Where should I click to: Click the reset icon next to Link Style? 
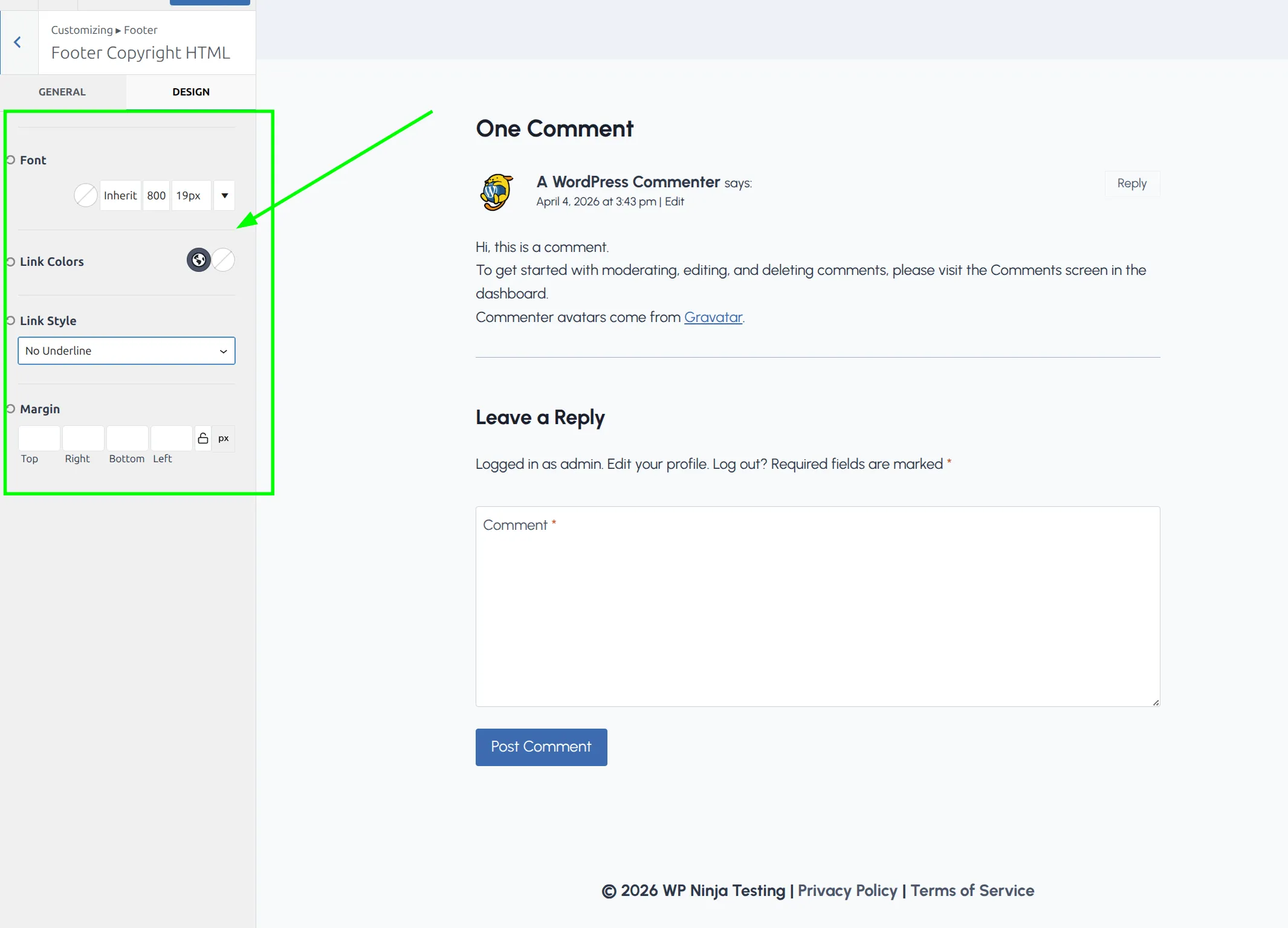click(10, 320)
